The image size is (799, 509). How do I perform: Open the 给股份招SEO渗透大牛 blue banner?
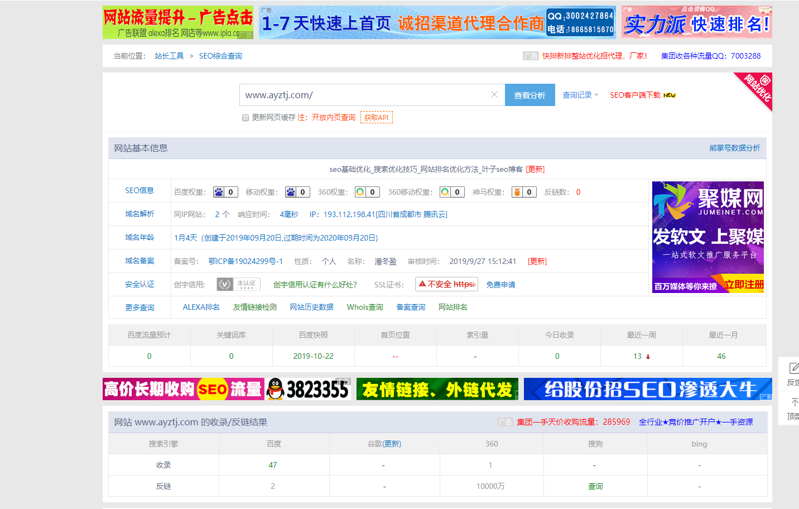pyautogui.click(x=648, y=389)
